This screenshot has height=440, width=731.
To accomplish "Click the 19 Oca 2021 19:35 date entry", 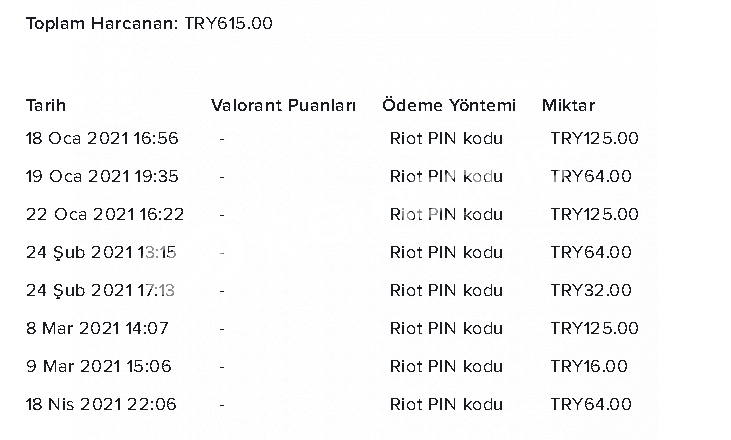I will click(102, 177).
